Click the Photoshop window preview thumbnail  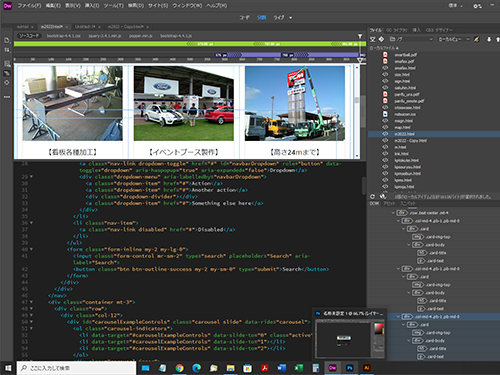pyautogui.click(x=349, y=338)
